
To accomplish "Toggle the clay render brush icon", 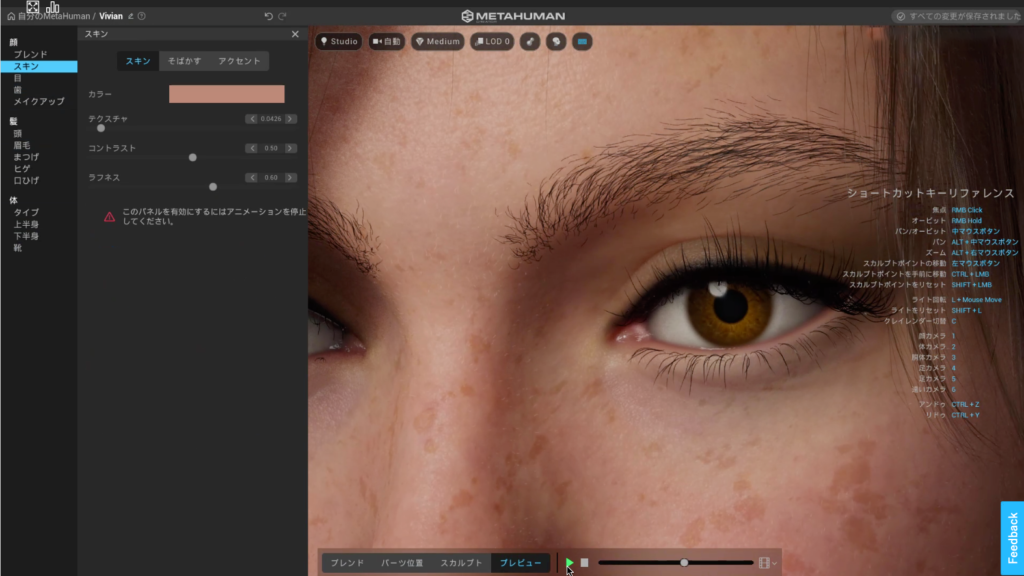I will 530,42.
